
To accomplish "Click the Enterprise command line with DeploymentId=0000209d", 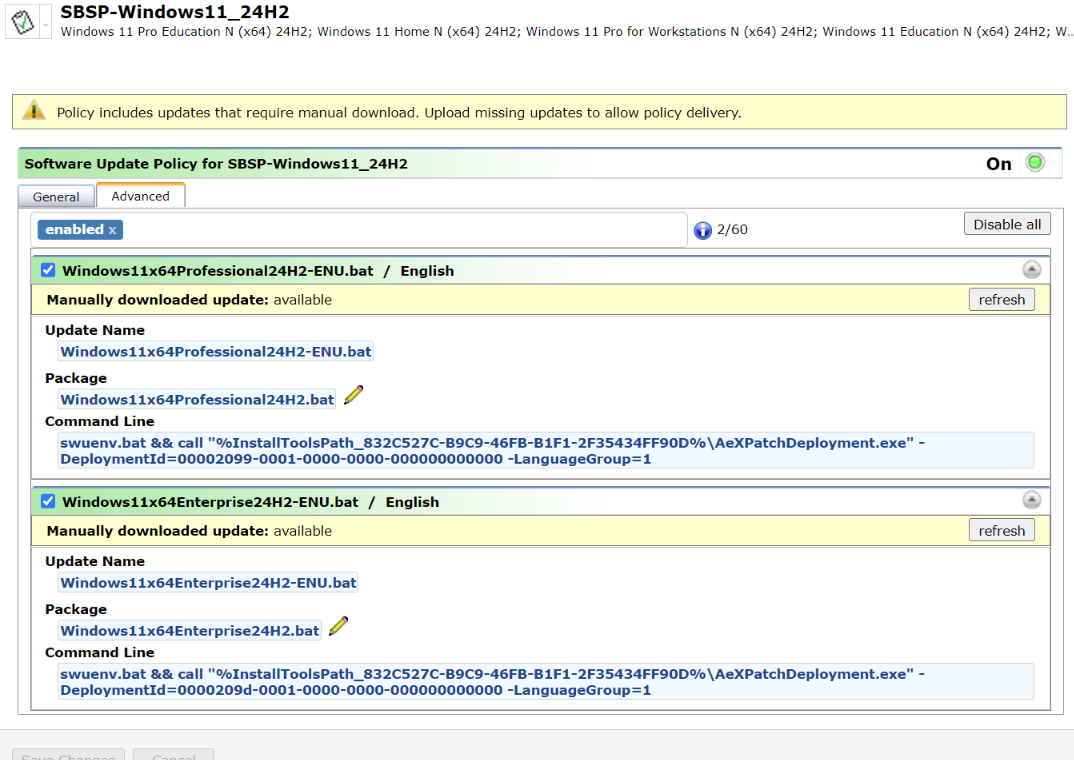I will tap(546, 682).
